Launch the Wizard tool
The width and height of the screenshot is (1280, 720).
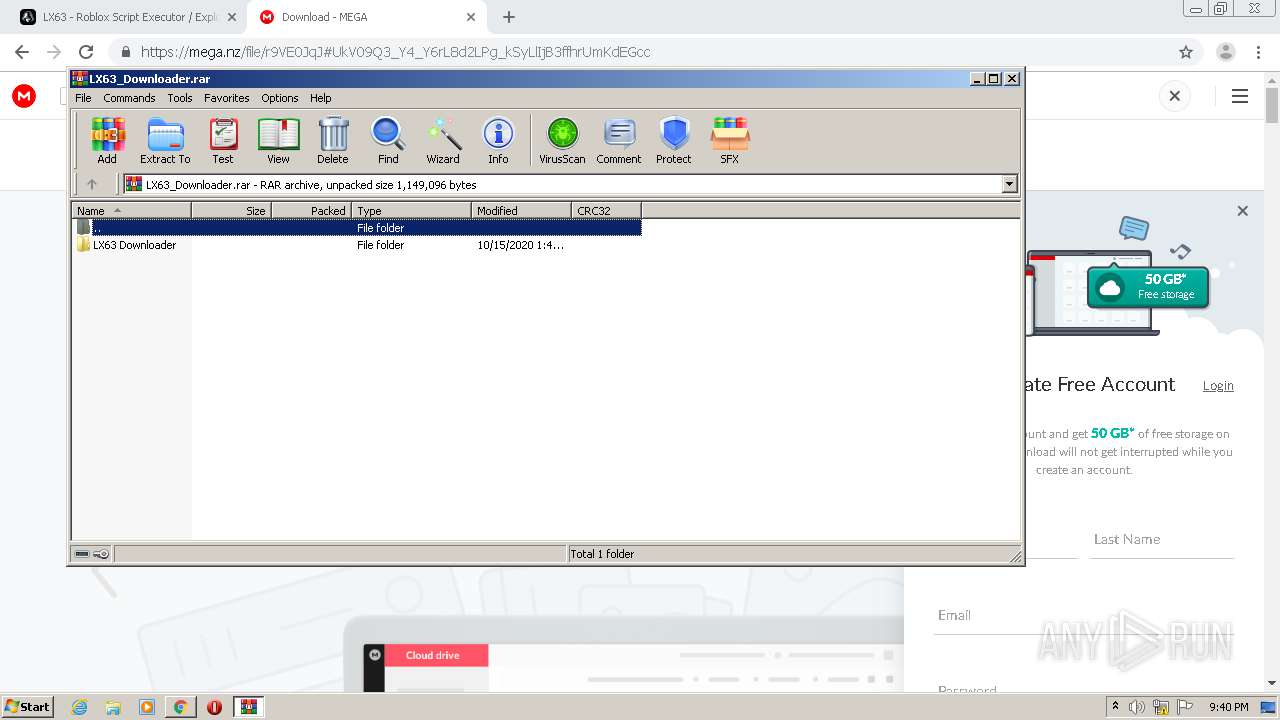(443, 140)
